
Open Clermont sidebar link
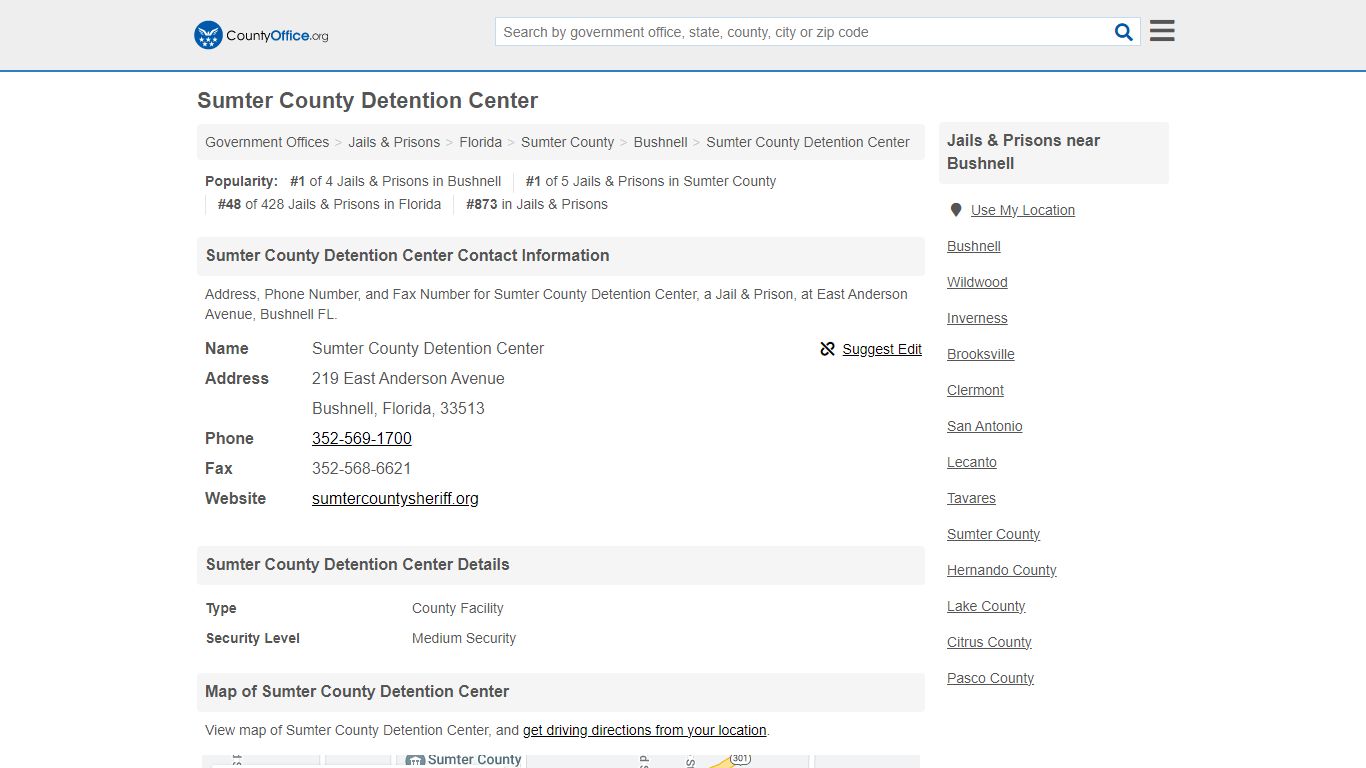coord(975,390)
